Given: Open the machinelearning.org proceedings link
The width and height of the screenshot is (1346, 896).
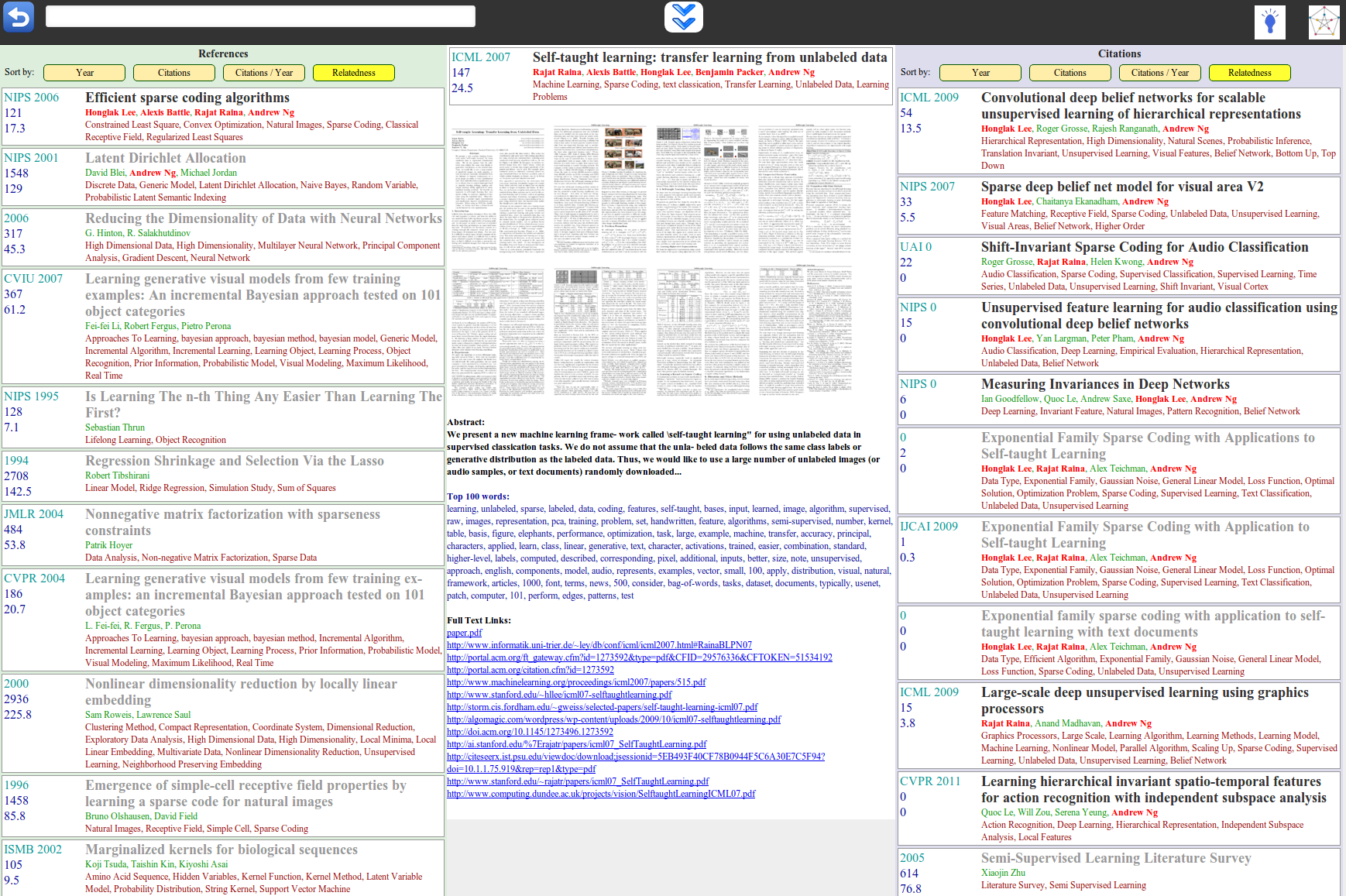Looking at the screenshot, I should (x=576, y=682).
